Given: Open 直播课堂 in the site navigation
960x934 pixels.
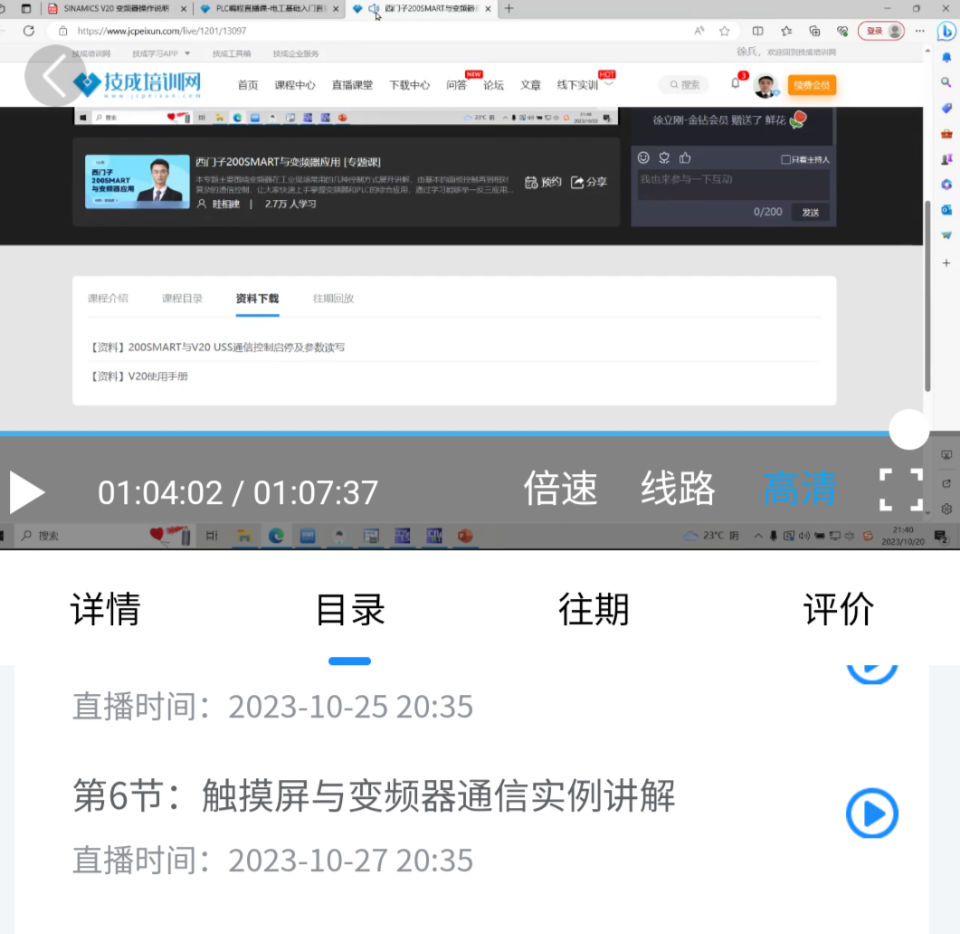Looking at the screenshot, I should [x=352, y=85].
